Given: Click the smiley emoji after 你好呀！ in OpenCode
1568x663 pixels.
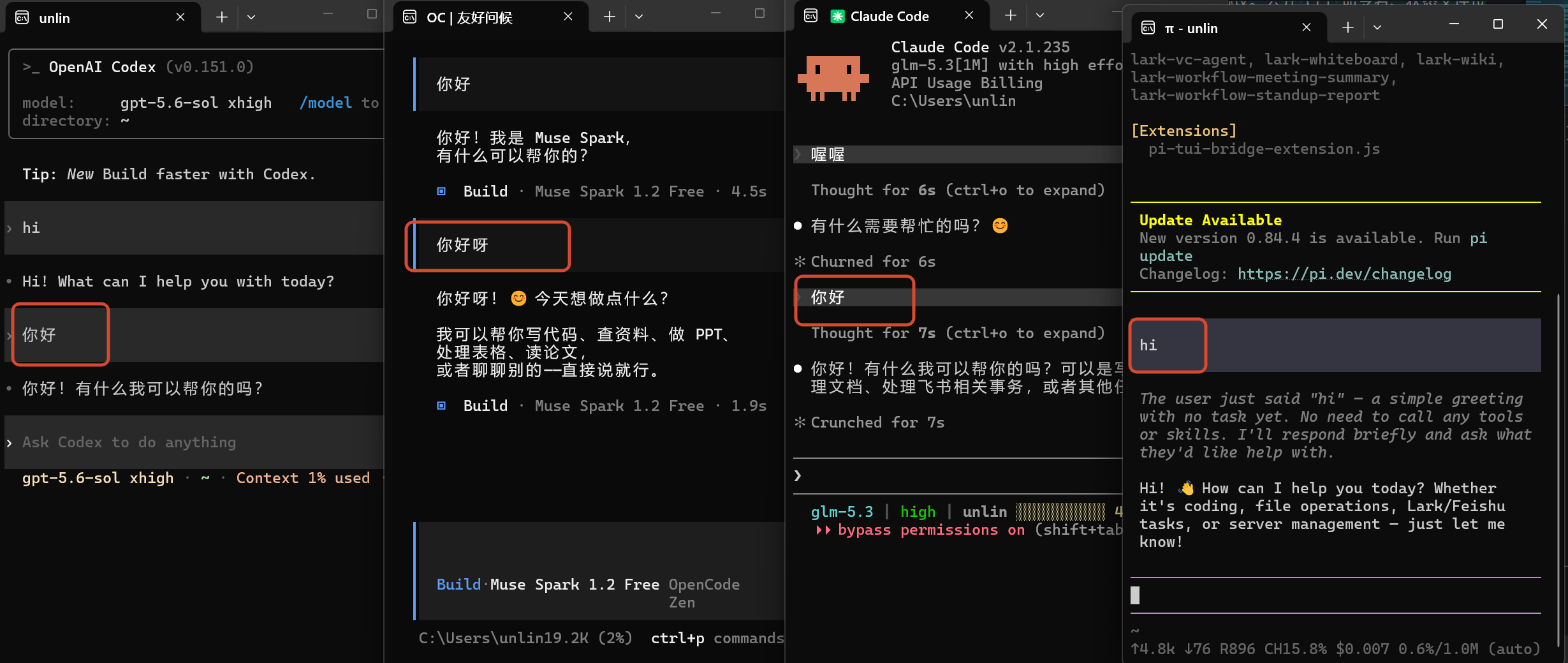Looking at the screenshot, I should pyautogui.click(x=518, y=298).
